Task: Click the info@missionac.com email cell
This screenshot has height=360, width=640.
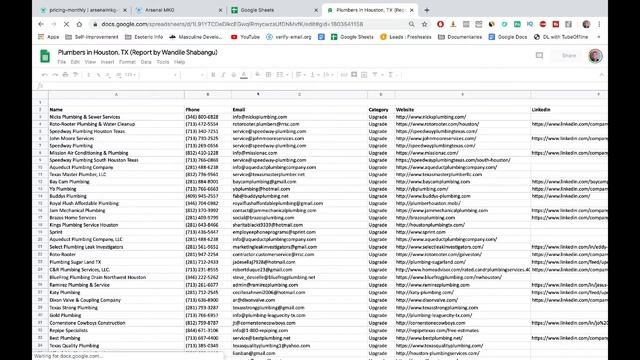Action: tap(299, 153)
